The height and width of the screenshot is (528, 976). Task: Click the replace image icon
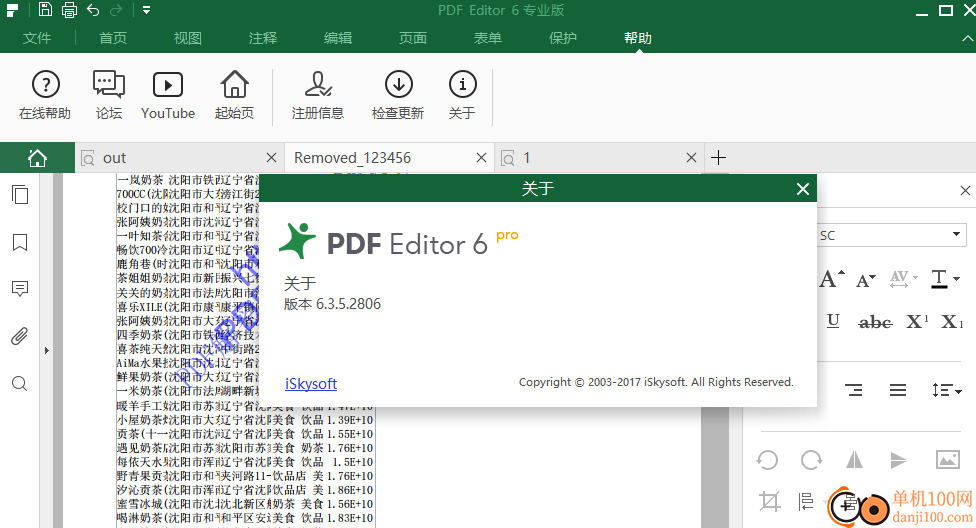(x=947, y=460)
